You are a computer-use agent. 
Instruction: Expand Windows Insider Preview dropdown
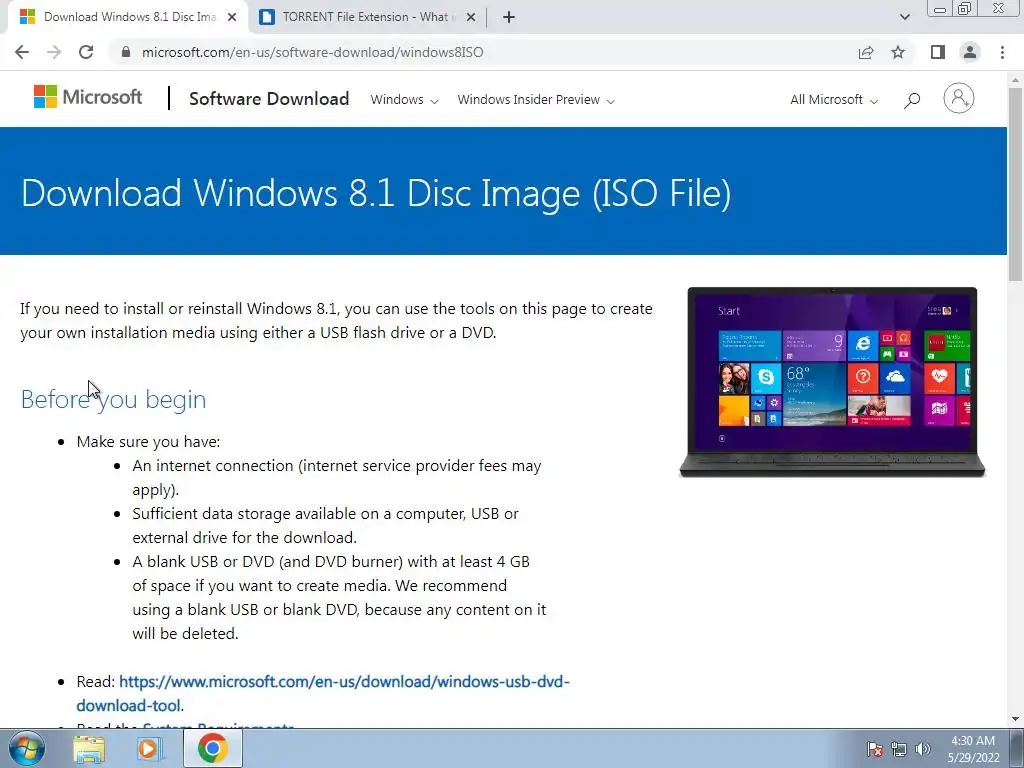536,100
